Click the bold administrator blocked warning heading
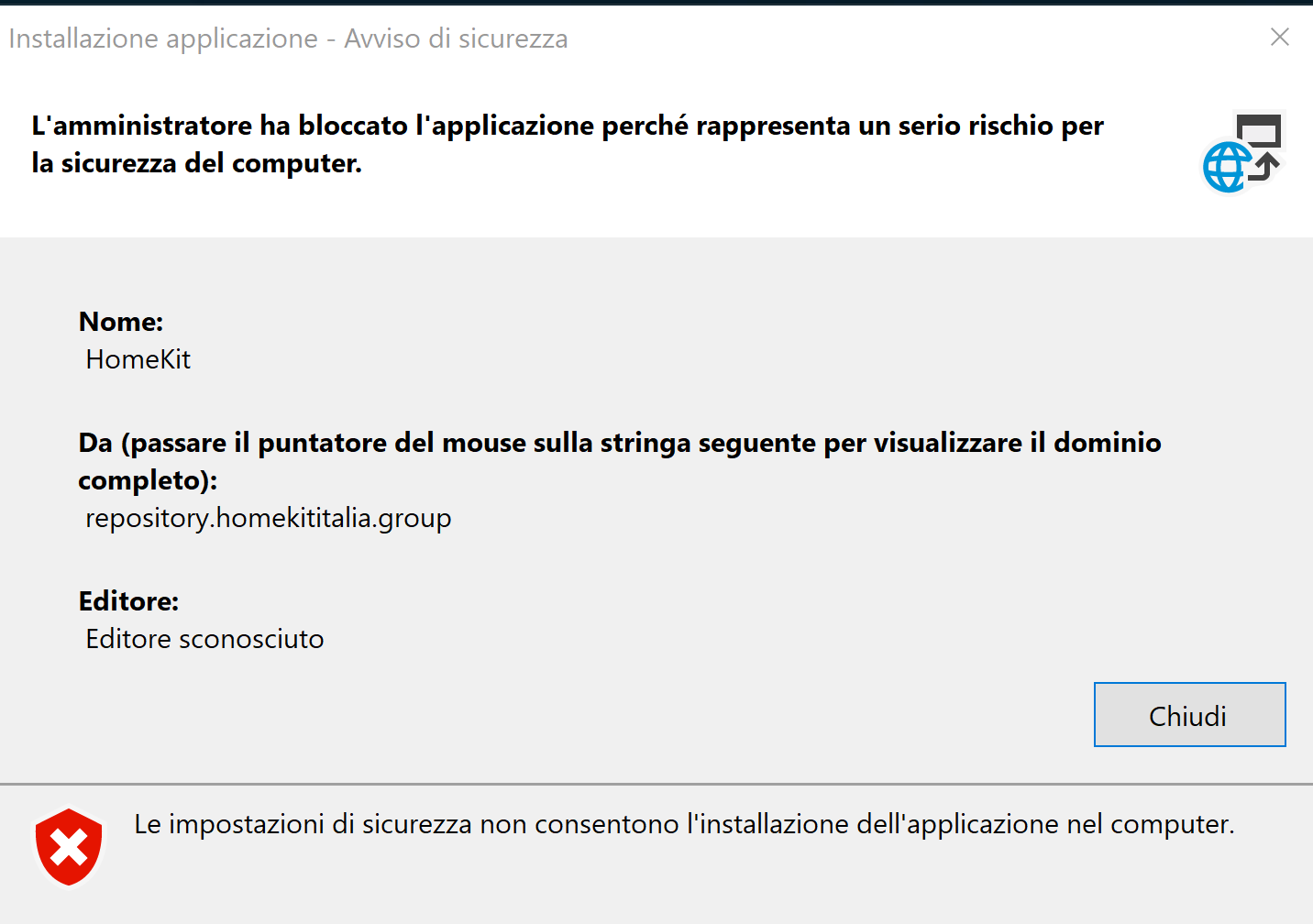The height and width of the screenshot is (924, 1313). click(x=567, y=126)
